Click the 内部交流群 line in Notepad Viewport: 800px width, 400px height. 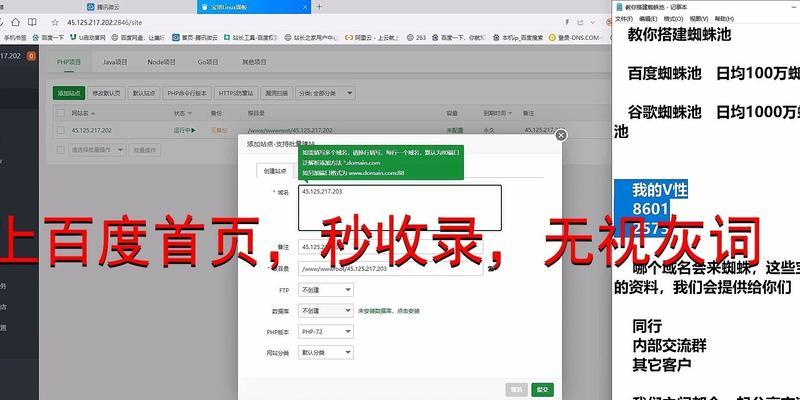click(669, 345)
